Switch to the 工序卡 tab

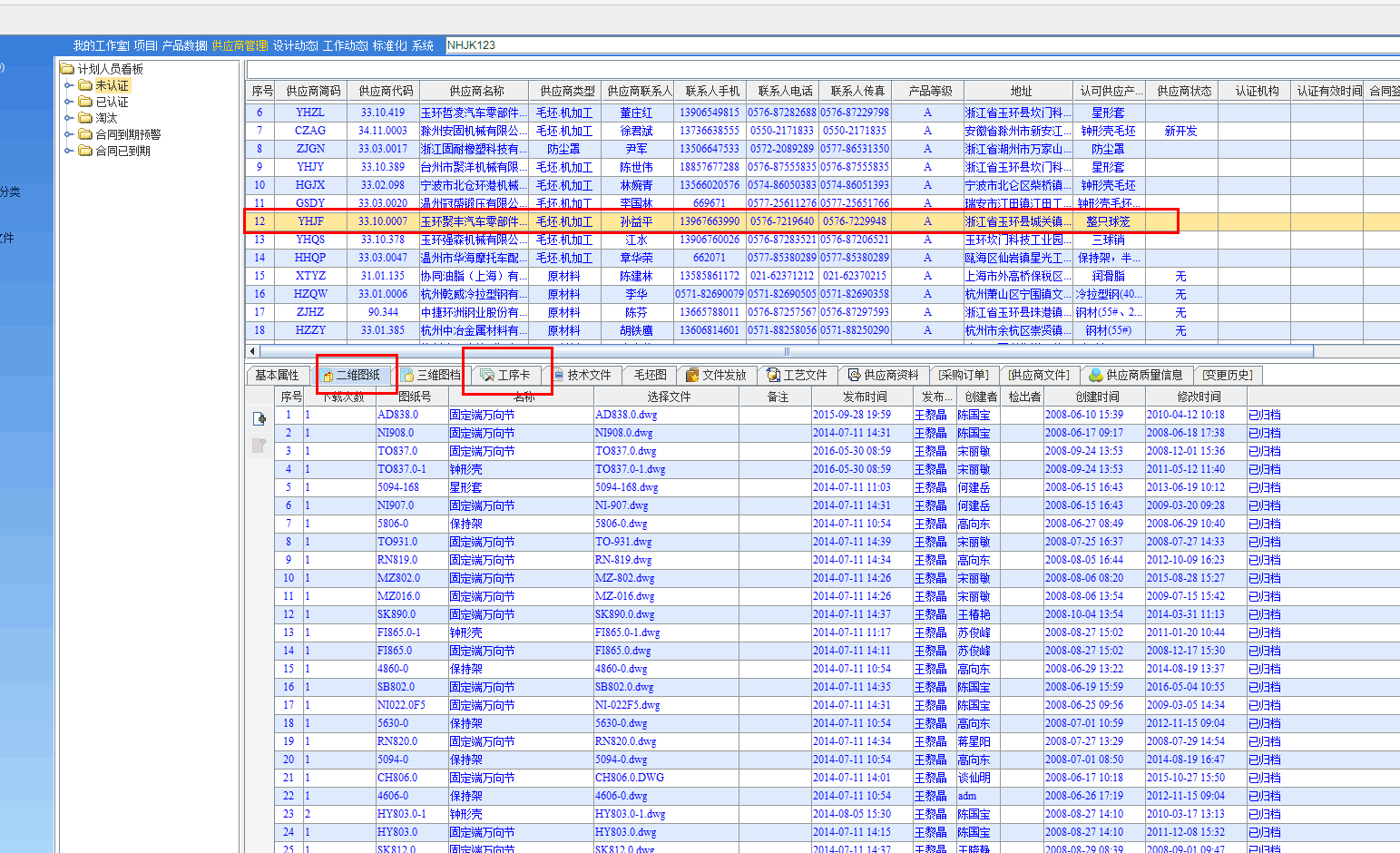click(513, 375)
